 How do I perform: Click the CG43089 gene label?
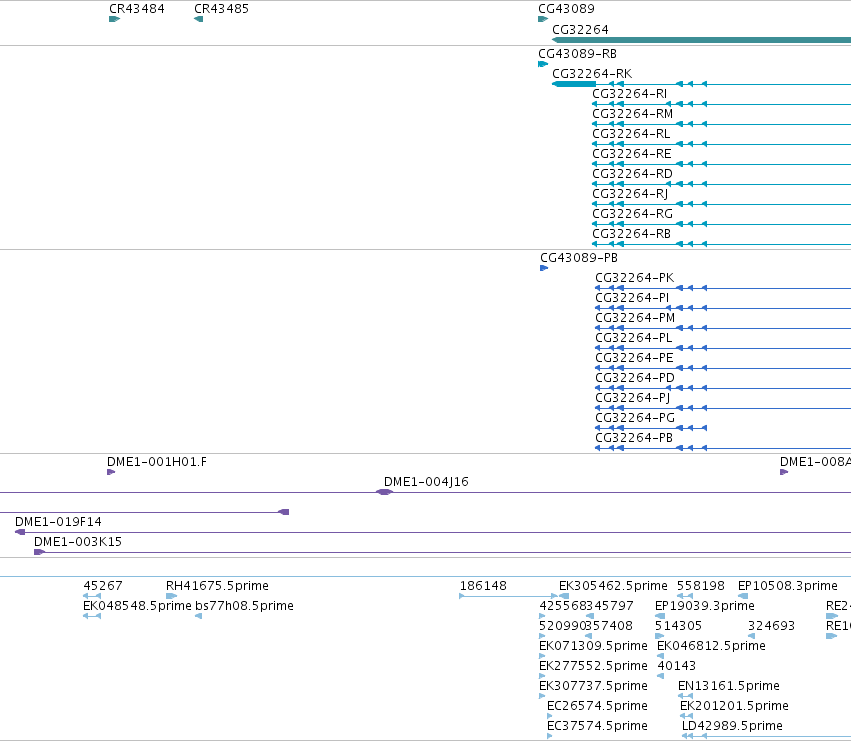click(x=566, y=9)
